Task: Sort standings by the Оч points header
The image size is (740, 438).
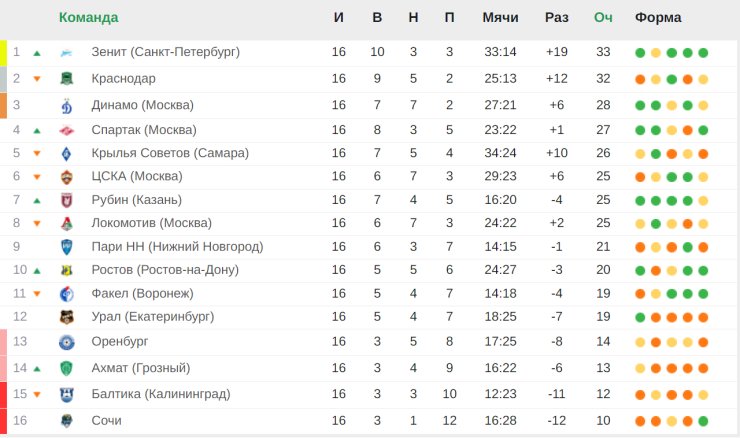Action: (x=603, y=17)
